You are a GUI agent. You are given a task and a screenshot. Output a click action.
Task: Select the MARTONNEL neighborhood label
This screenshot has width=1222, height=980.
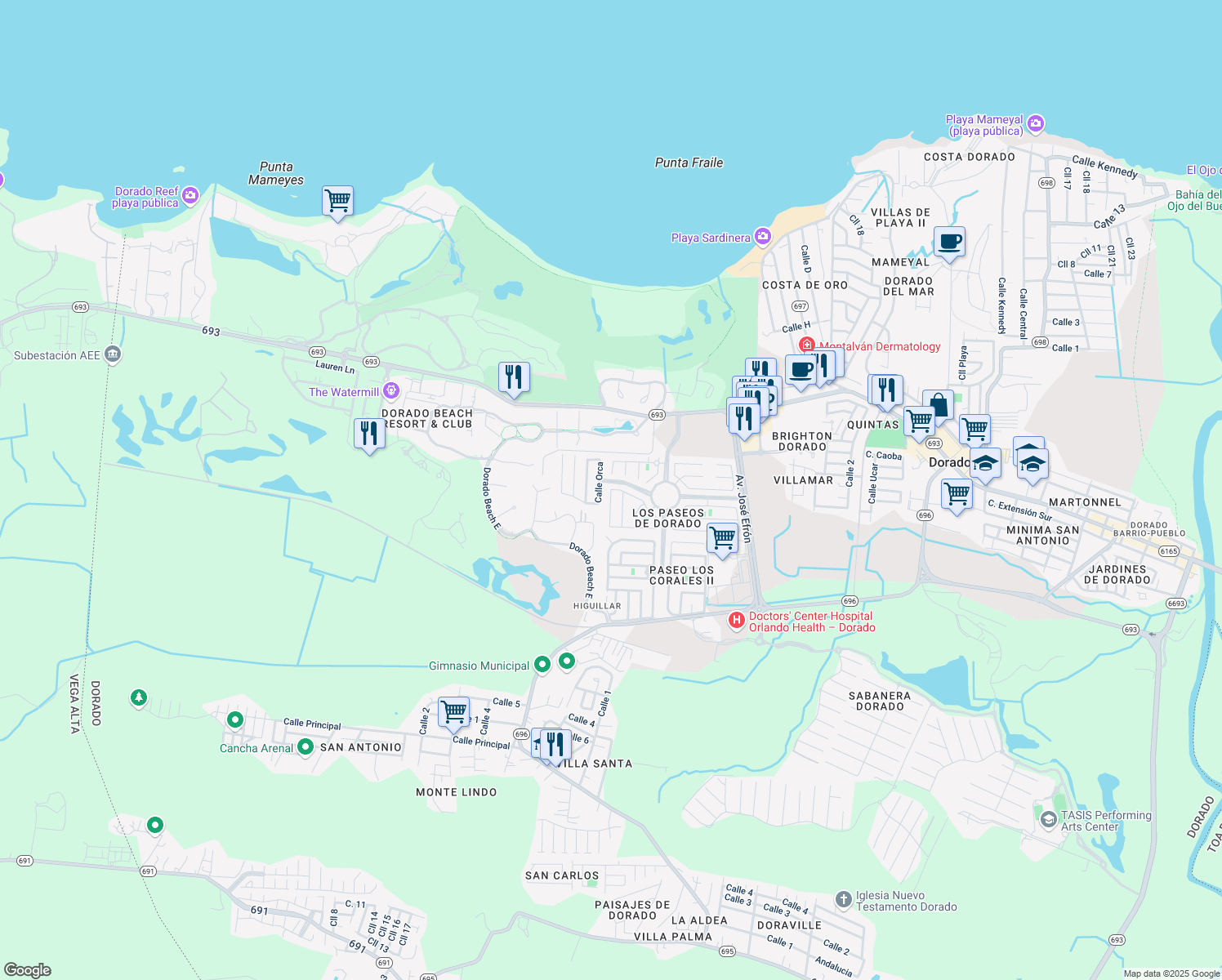(1085, 502)
